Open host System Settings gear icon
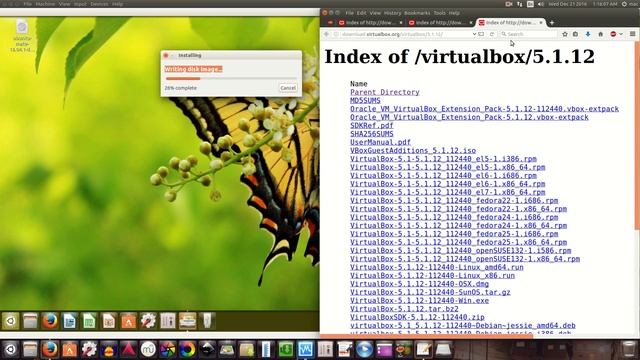Viewport: 640px width, 360px height. click(89, 349)
